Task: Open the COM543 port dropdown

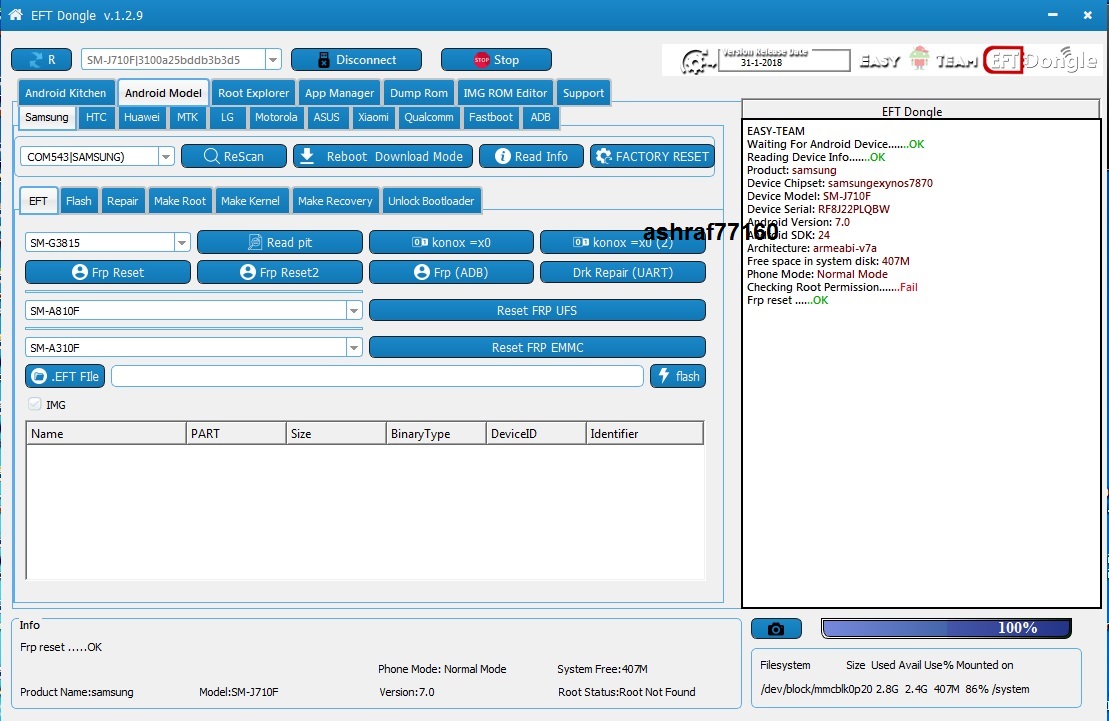Action: [166, 156]
